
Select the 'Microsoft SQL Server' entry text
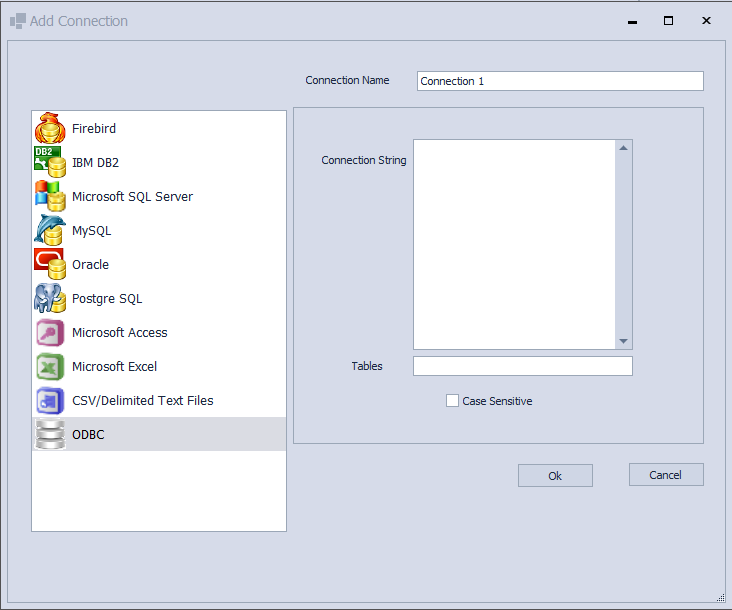132,196
